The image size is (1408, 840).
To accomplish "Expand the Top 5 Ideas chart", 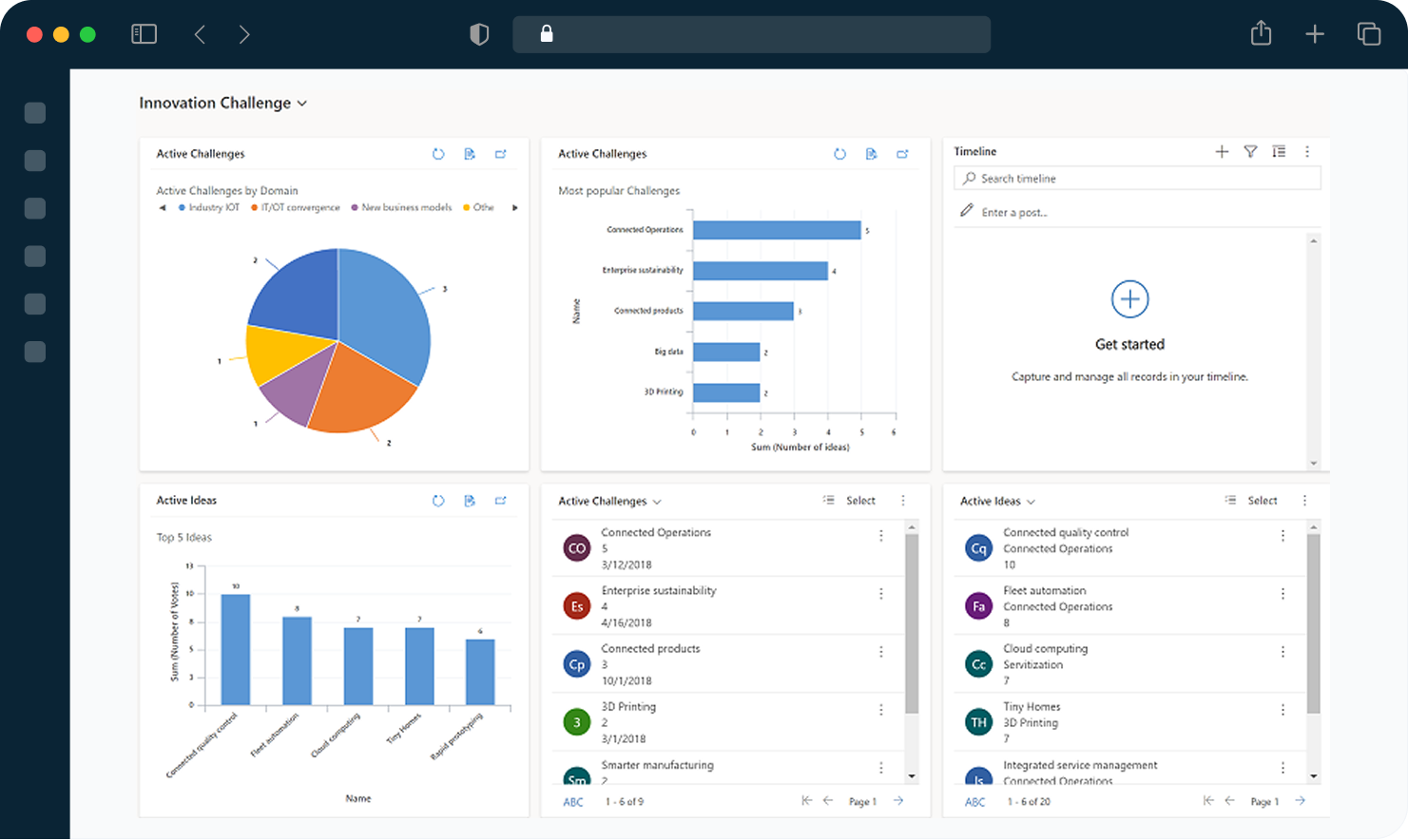I will tap(501, 501).
